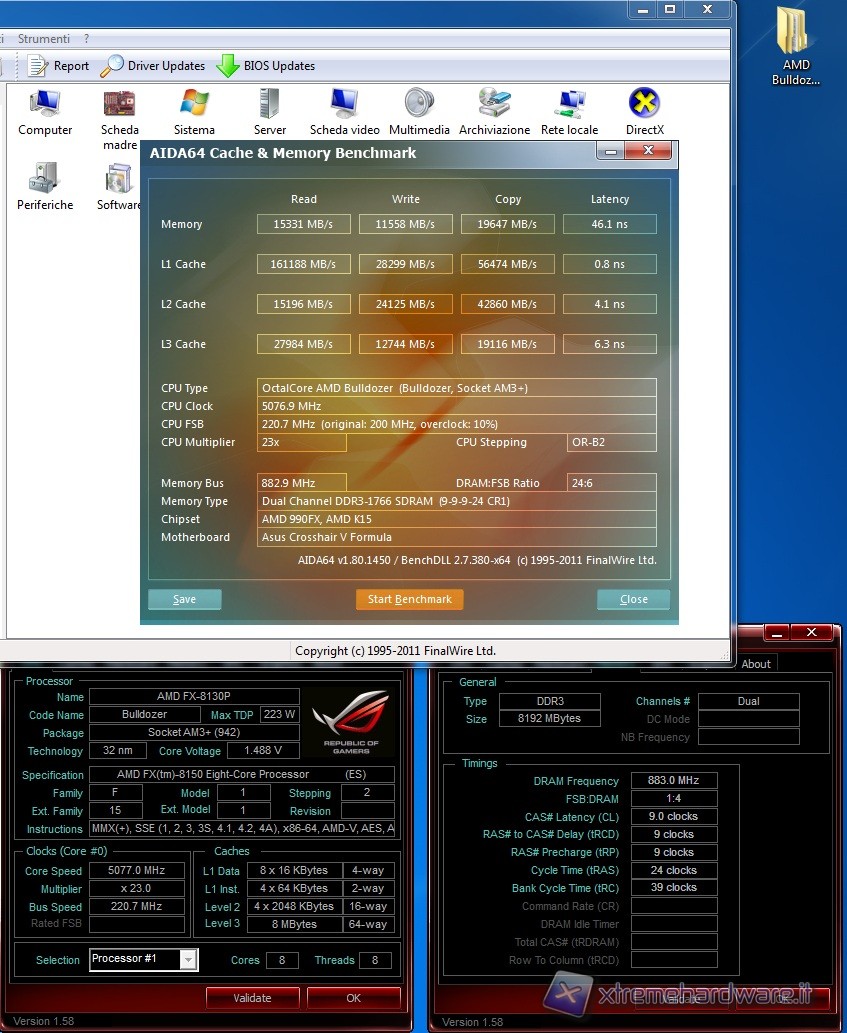Open the Archiviazione storage icon

[x=494, y=104]
